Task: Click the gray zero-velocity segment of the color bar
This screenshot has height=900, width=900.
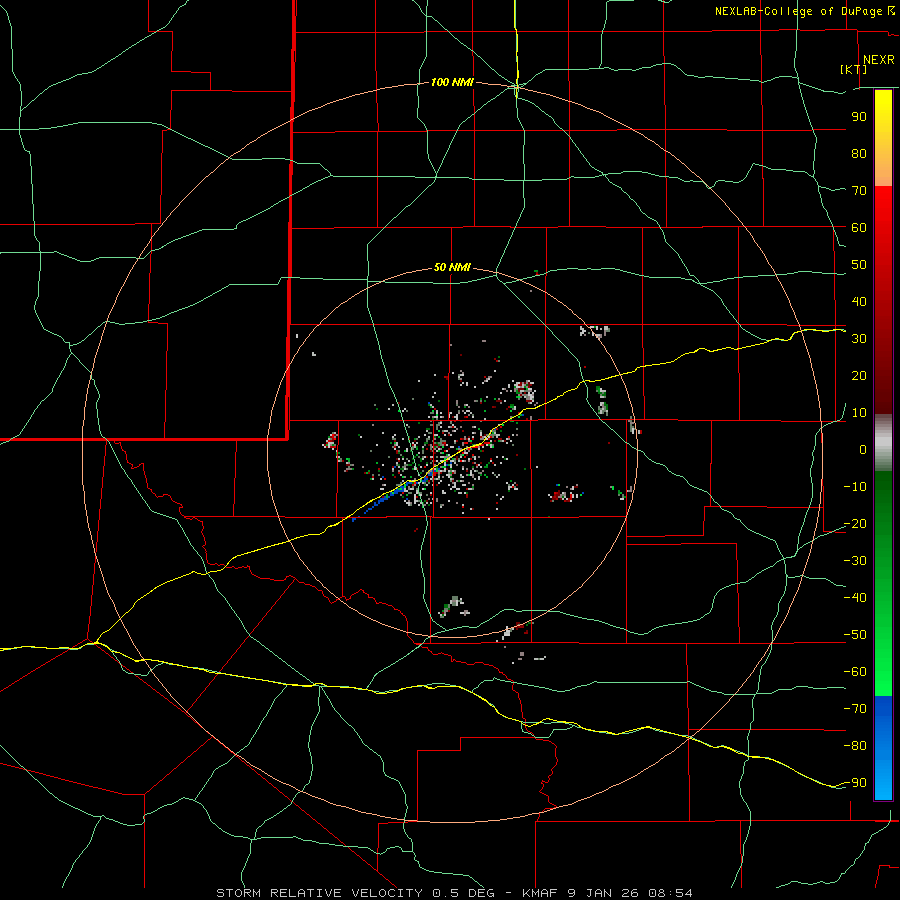Action: click(x=883, y=443)
